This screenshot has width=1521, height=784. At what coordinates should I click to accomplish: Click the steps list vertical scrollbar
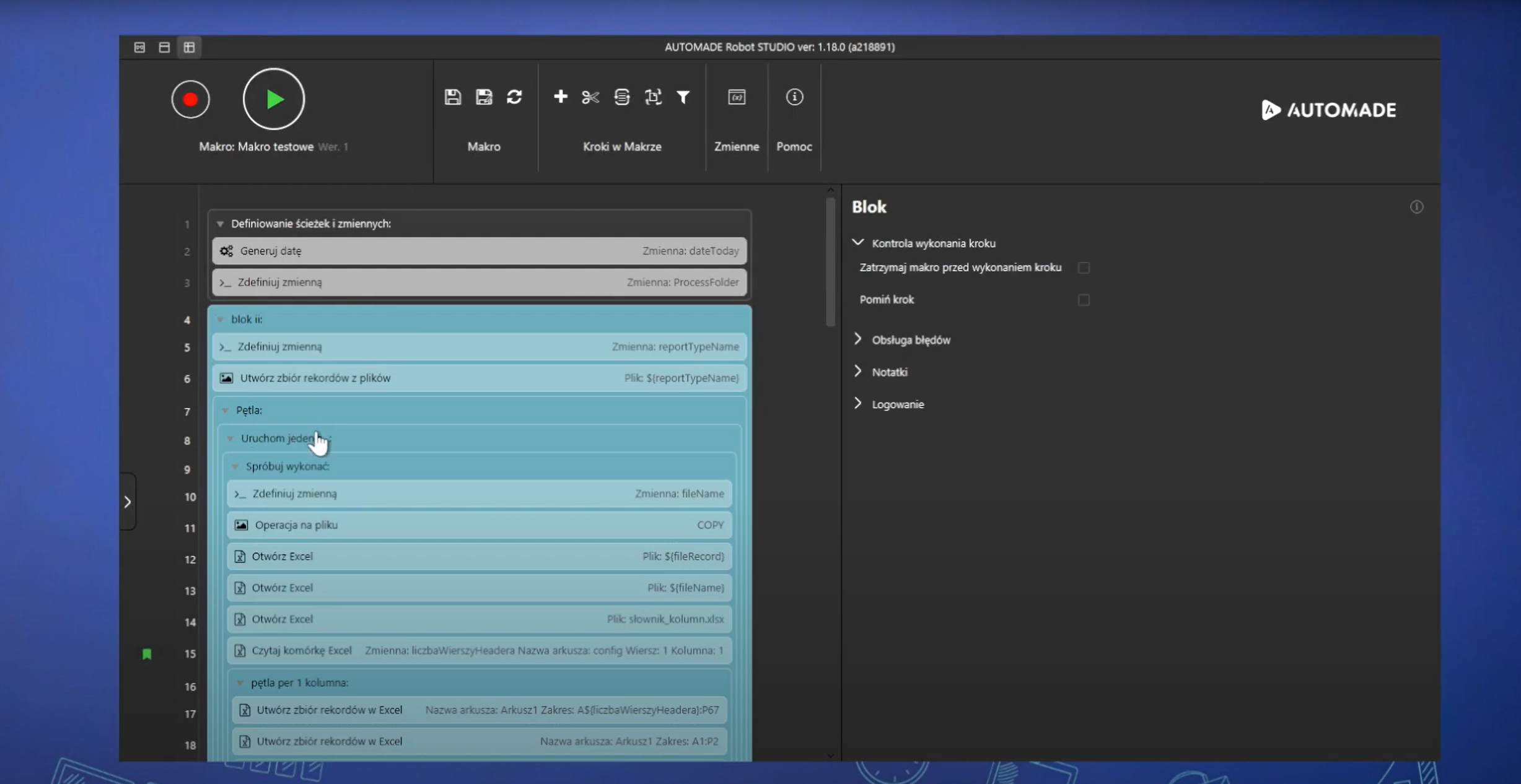click(x=831, y=261)
